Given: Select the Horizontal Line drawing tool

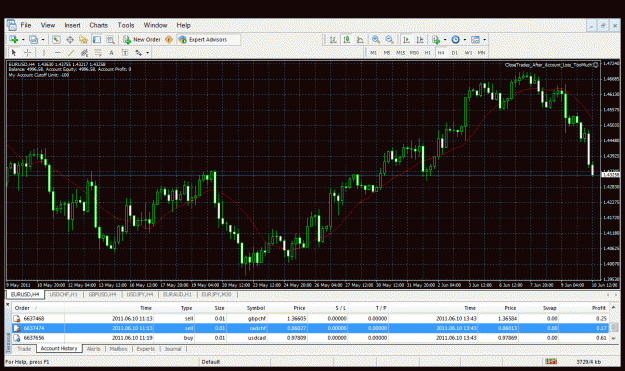Looking at the screenshot, I should 57,52.
